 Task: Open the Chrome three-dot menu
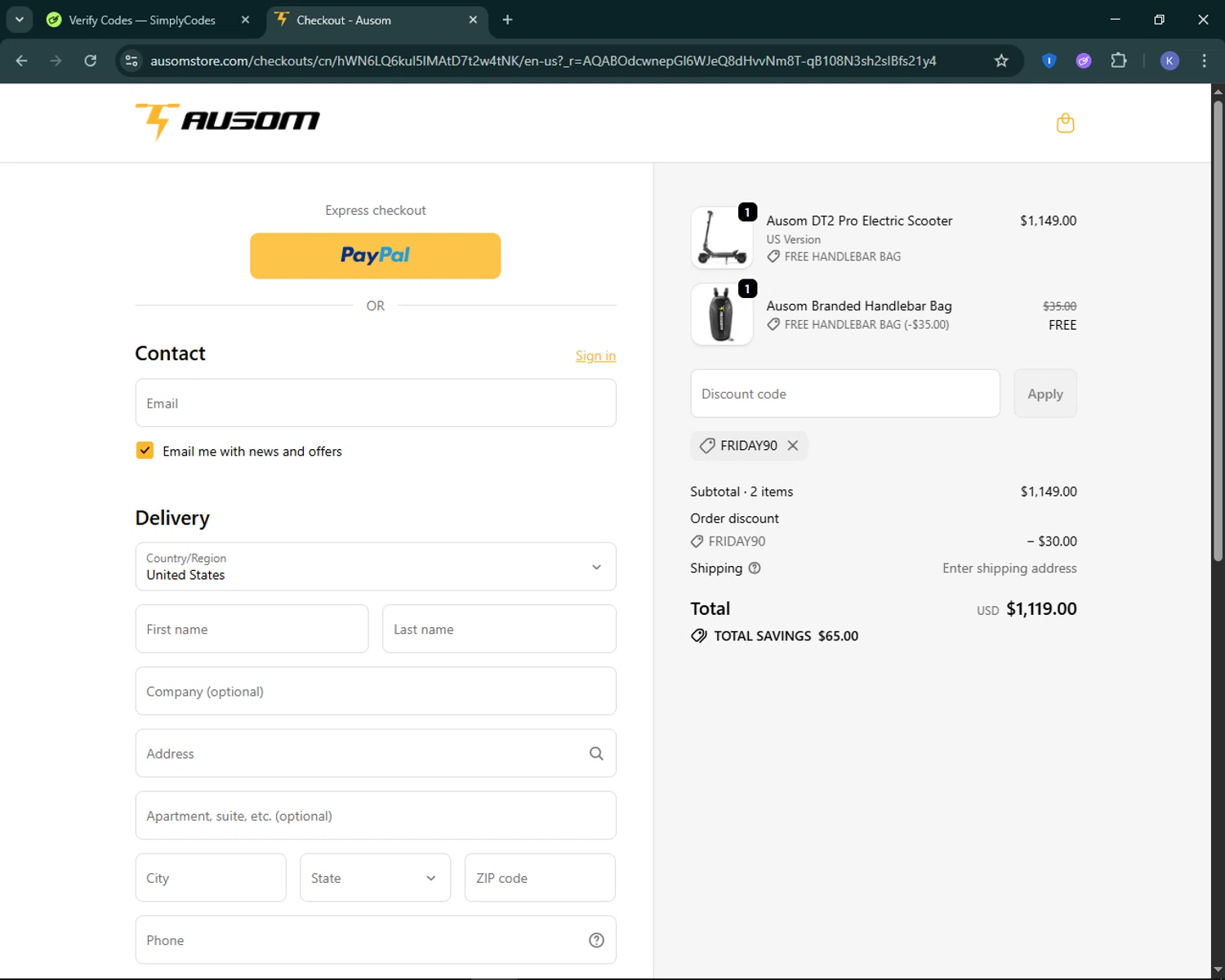pos(1204,60)
